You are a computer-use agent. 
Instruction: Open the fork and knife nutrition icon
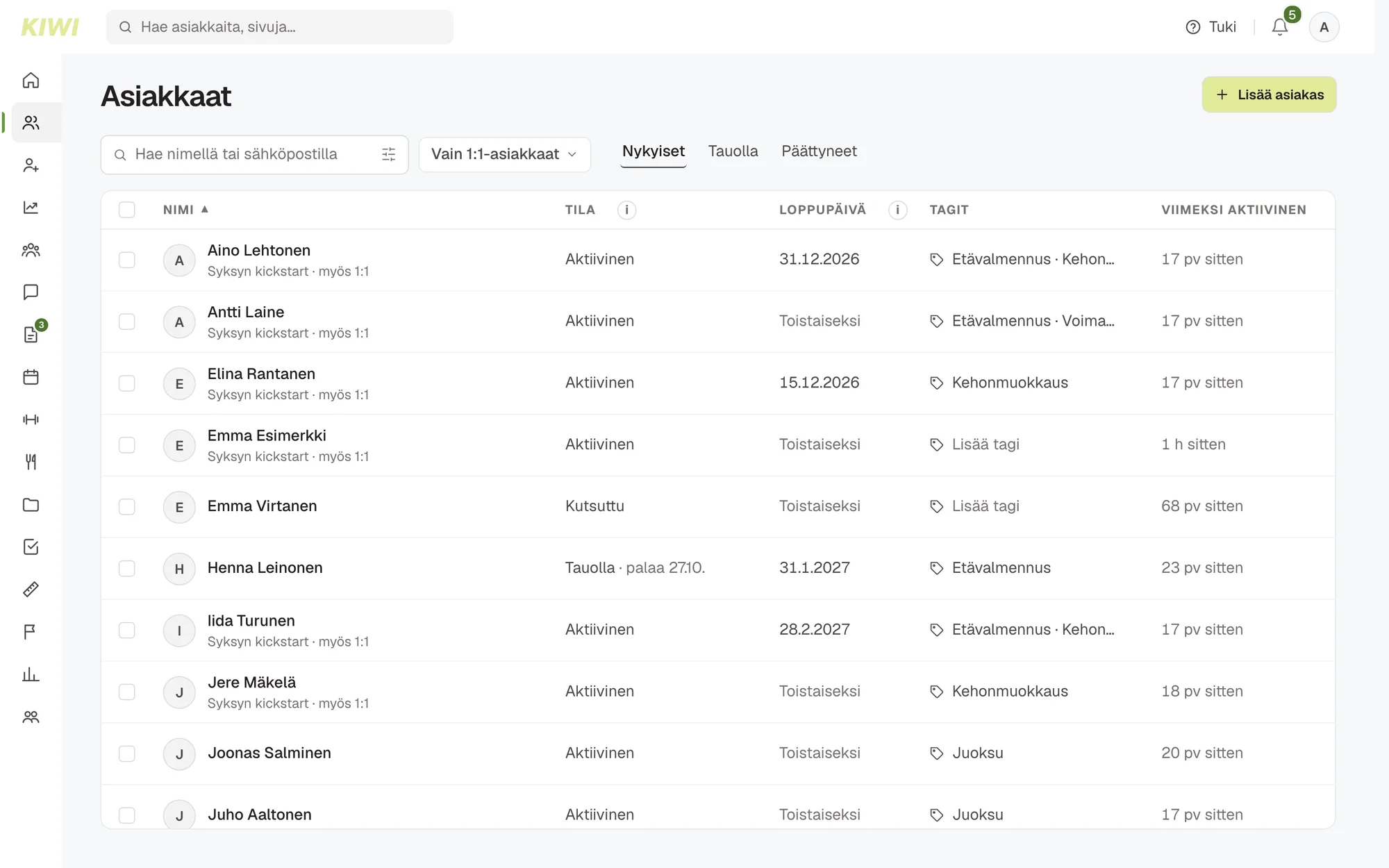tap(31, 462)
